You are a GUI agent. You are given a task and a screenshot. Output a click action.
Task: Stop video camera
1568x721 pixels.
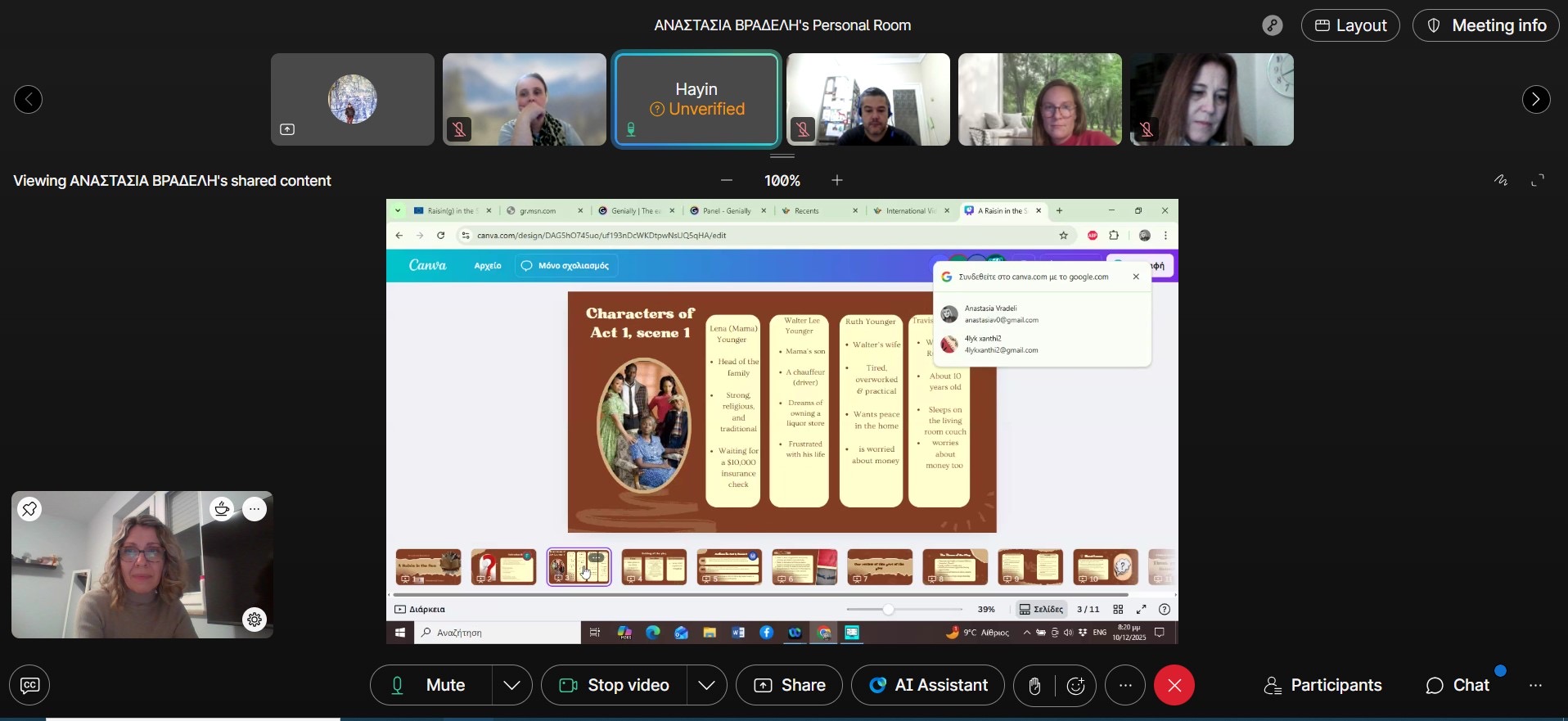(614, 685)
